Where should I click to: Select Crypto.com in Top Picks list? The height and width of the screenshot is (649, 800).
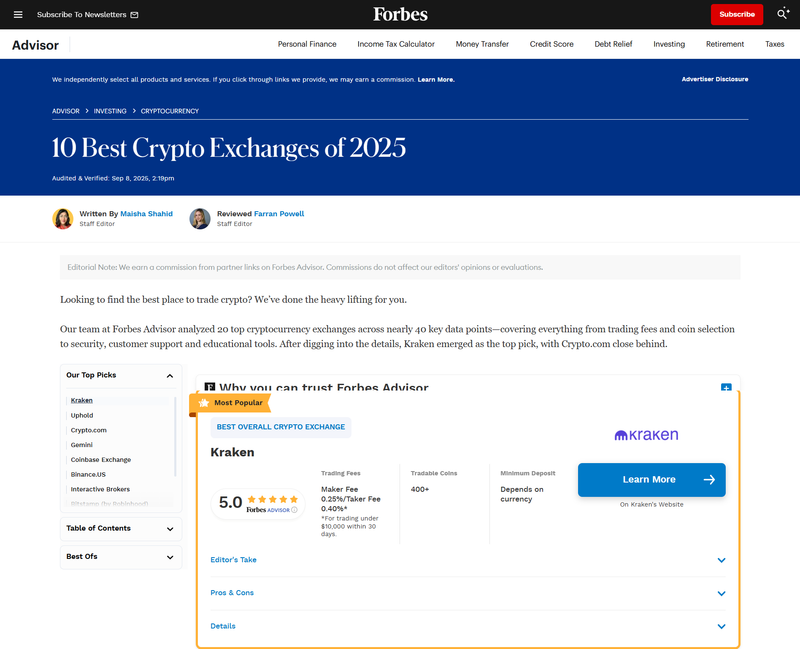point(88,430)
